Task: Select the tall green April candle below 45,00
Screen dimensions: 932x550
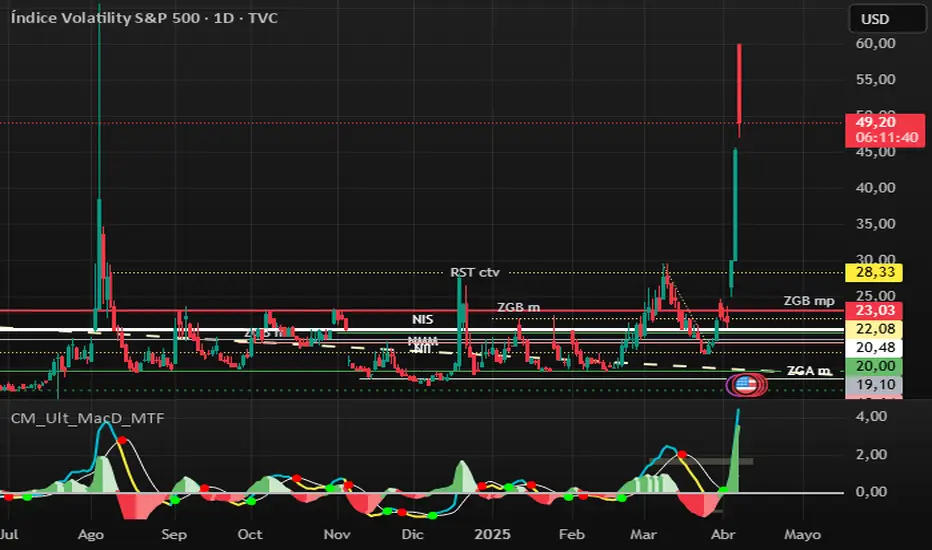Action: pos(735,205)
